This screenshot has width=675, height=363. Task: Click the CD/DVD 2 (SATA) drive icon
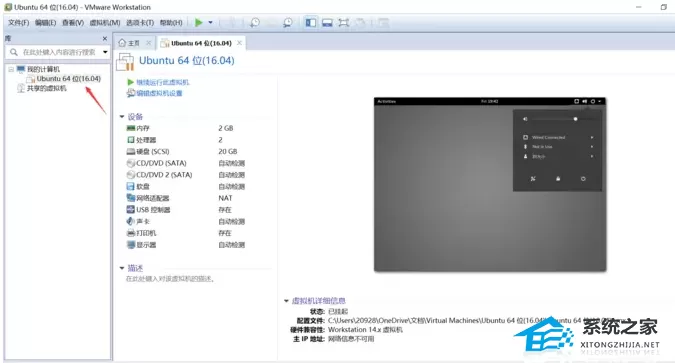click(131, 175)
